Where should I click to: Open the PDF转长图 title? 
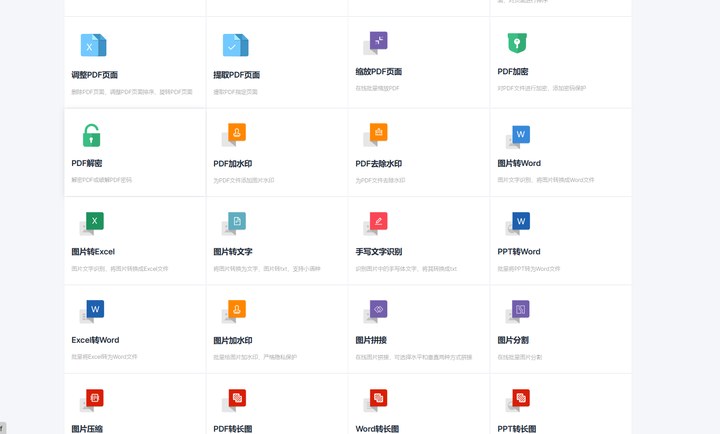coord(233,429)
